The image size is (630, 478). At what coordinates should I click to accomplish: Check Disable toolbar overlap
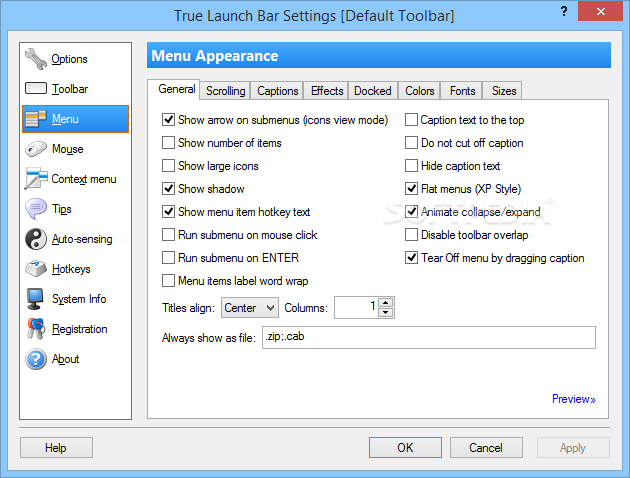point(411,235)
